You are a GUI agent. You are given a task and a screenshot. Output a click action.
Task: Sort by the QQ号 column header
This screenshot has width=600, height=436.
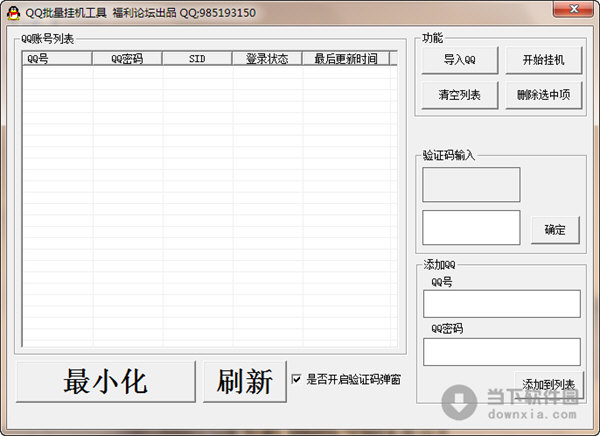pyautogui.click(x=57, y=59)
